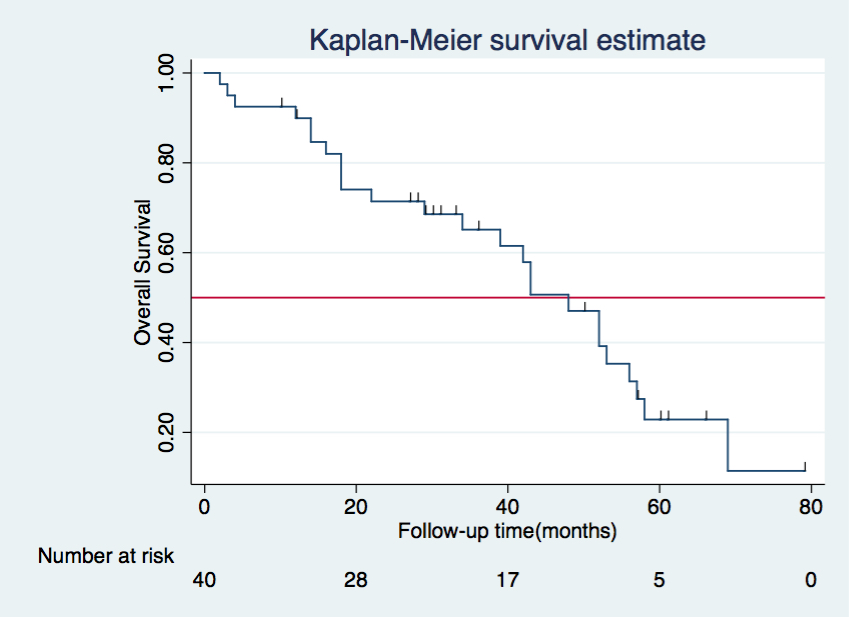849x617 pixels.
Task: Select the x-axis tick label 20
Action: [x=356, y=506]
